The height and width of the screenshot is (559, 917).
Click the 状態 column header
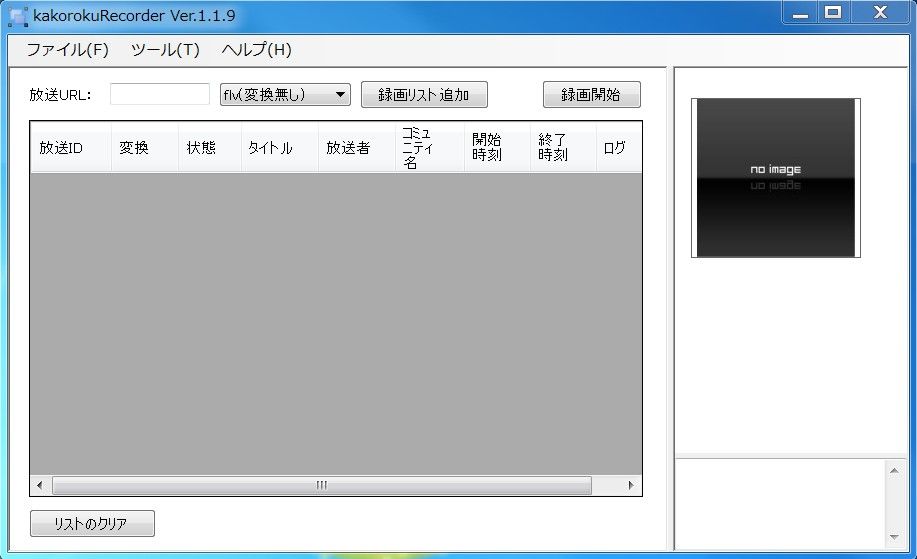click(210, 147)
